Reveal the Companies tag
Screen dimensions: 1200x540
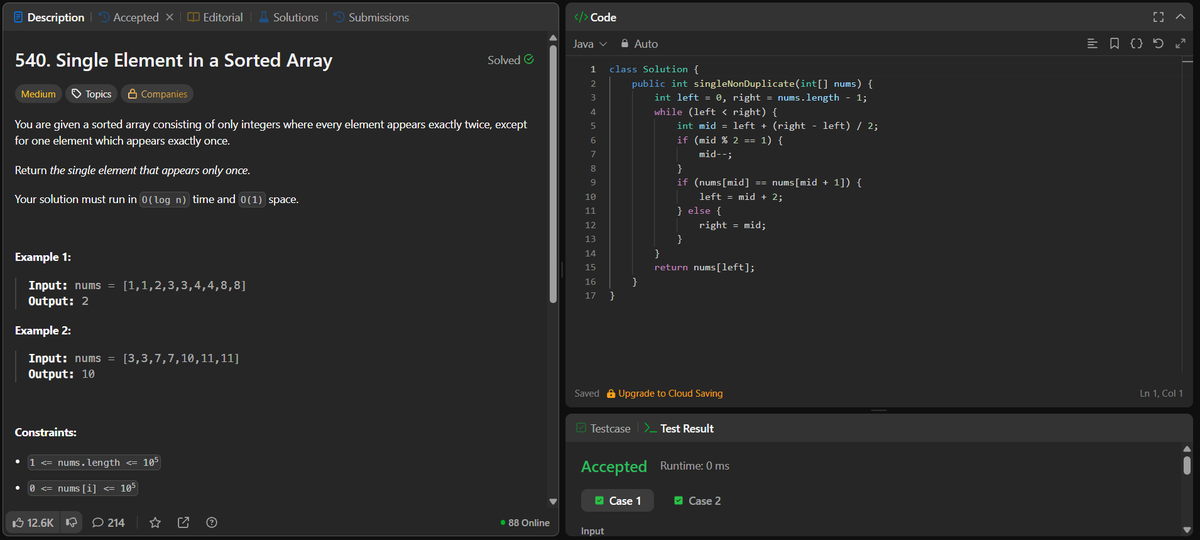pos(156,94)
